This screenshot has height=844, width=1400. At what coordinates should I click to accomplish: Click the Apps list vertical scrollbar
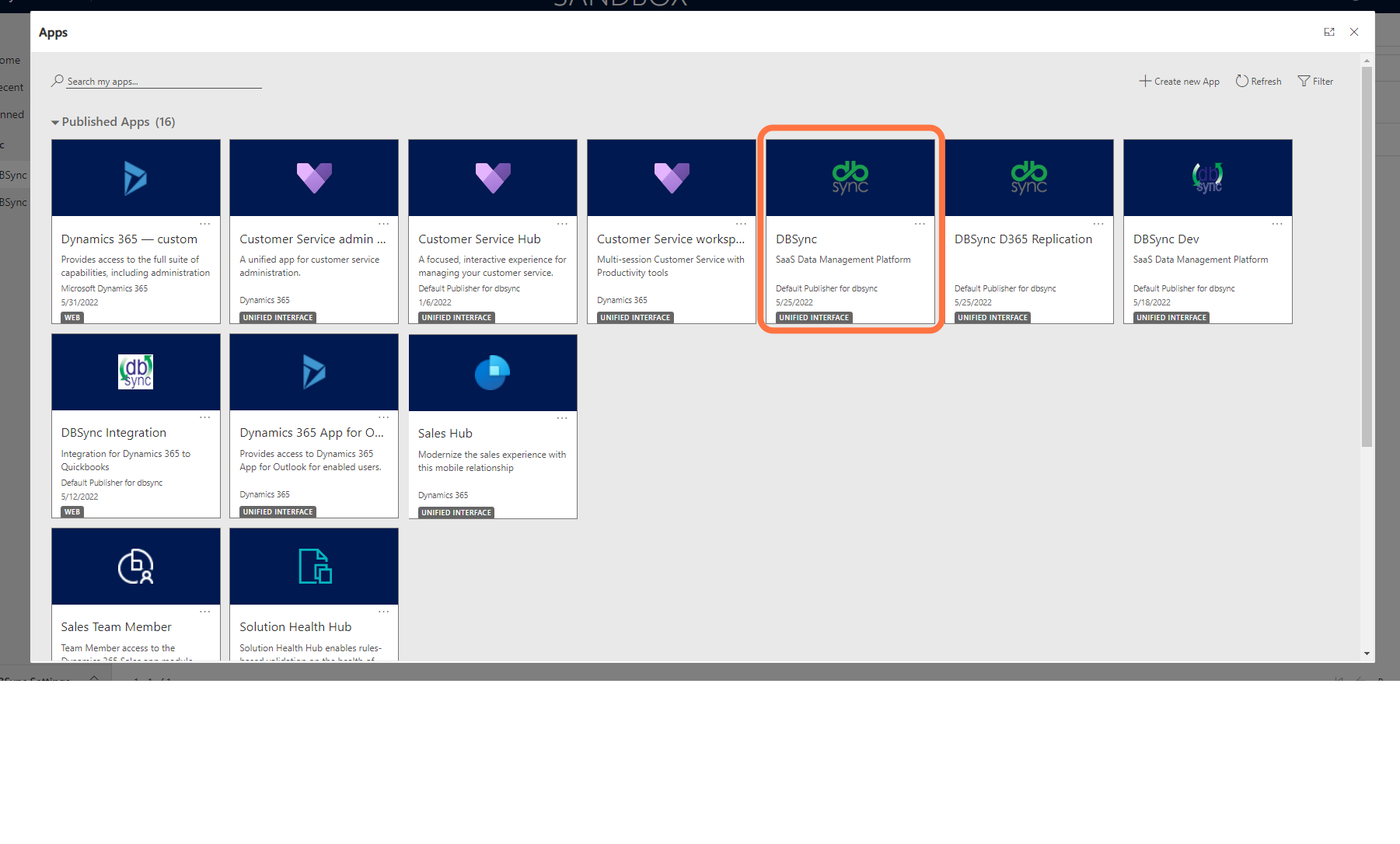pos(1367,256)
